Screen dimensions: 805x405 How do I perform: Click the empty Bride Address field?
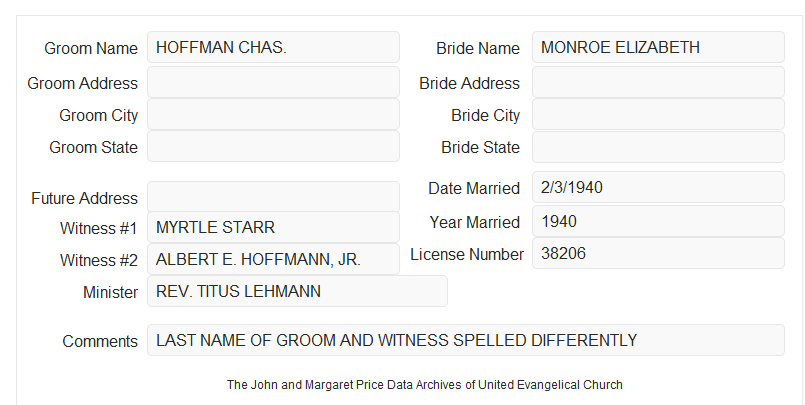(x=658, y=82)
